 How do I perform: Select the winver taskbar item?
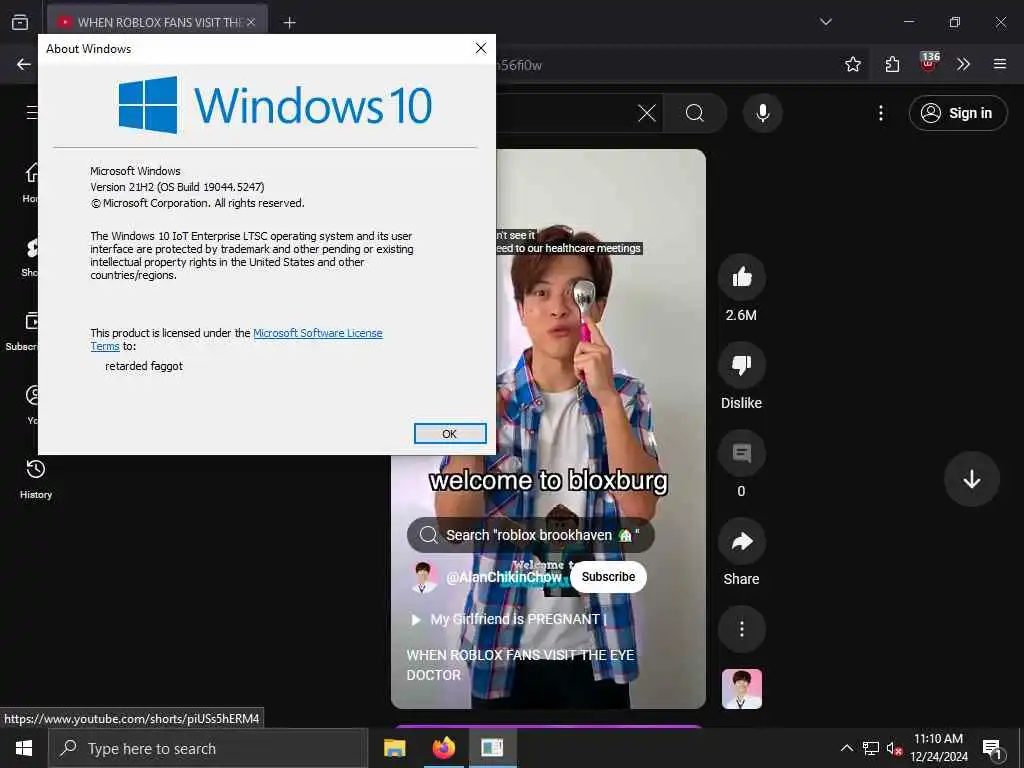[x=492, y=748]
